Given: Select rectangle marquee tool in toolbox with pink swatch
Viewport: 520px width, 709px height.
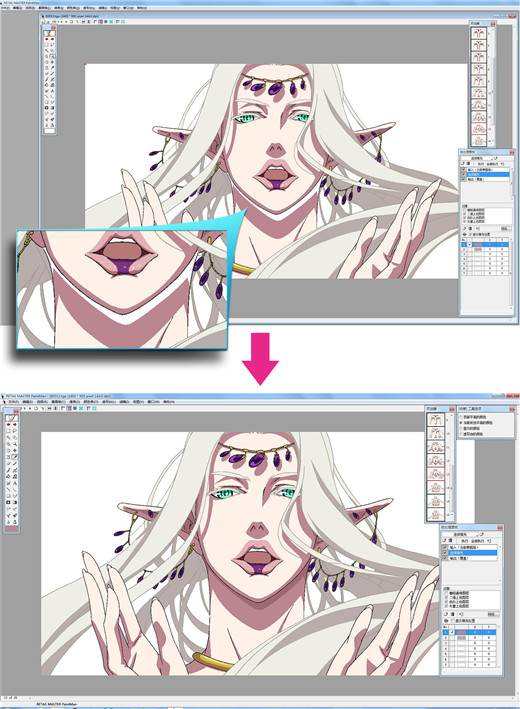Looking at the screenshot, I should tap(8, 431).
